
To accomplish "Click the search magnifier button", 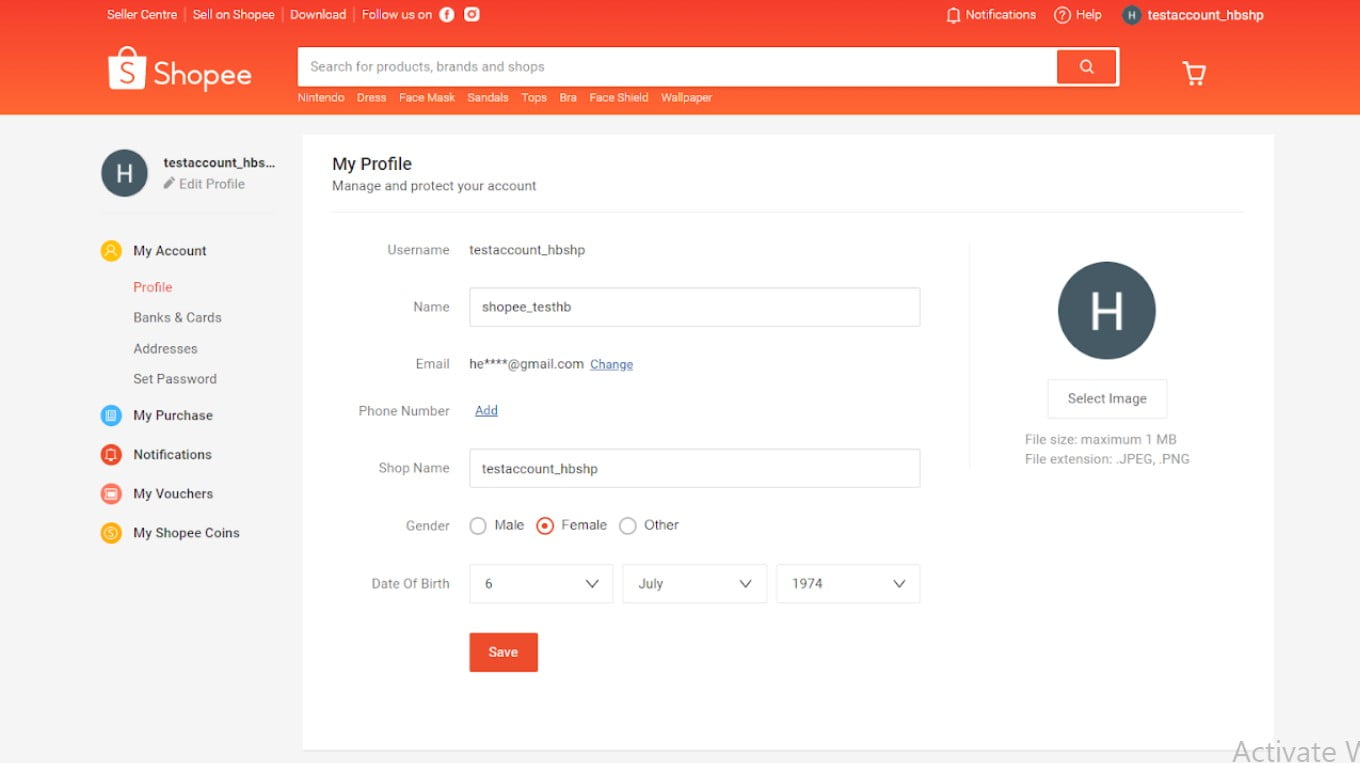I will 1086,66.
